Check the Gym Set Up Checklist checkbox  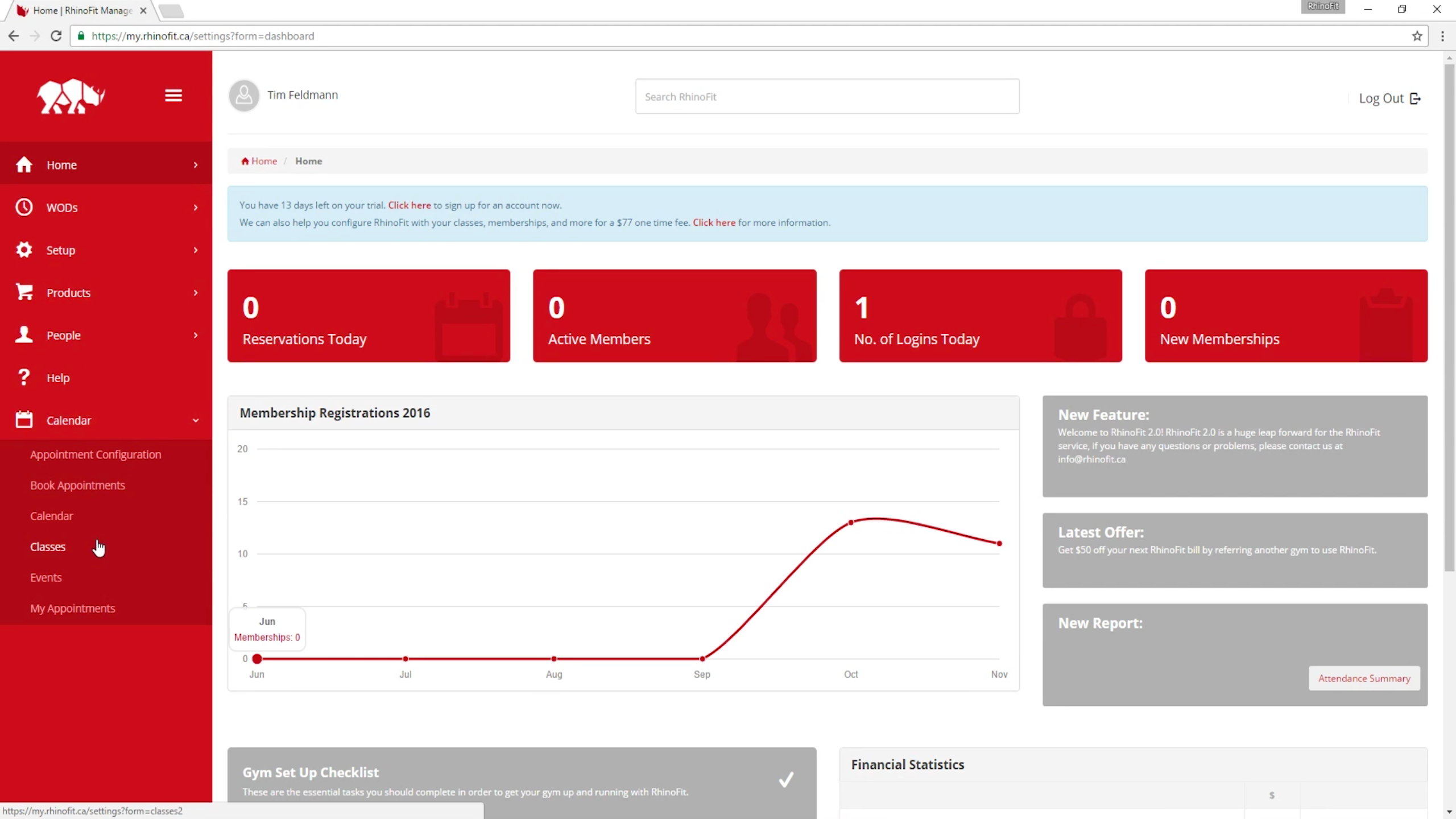[x=787, y=780]
